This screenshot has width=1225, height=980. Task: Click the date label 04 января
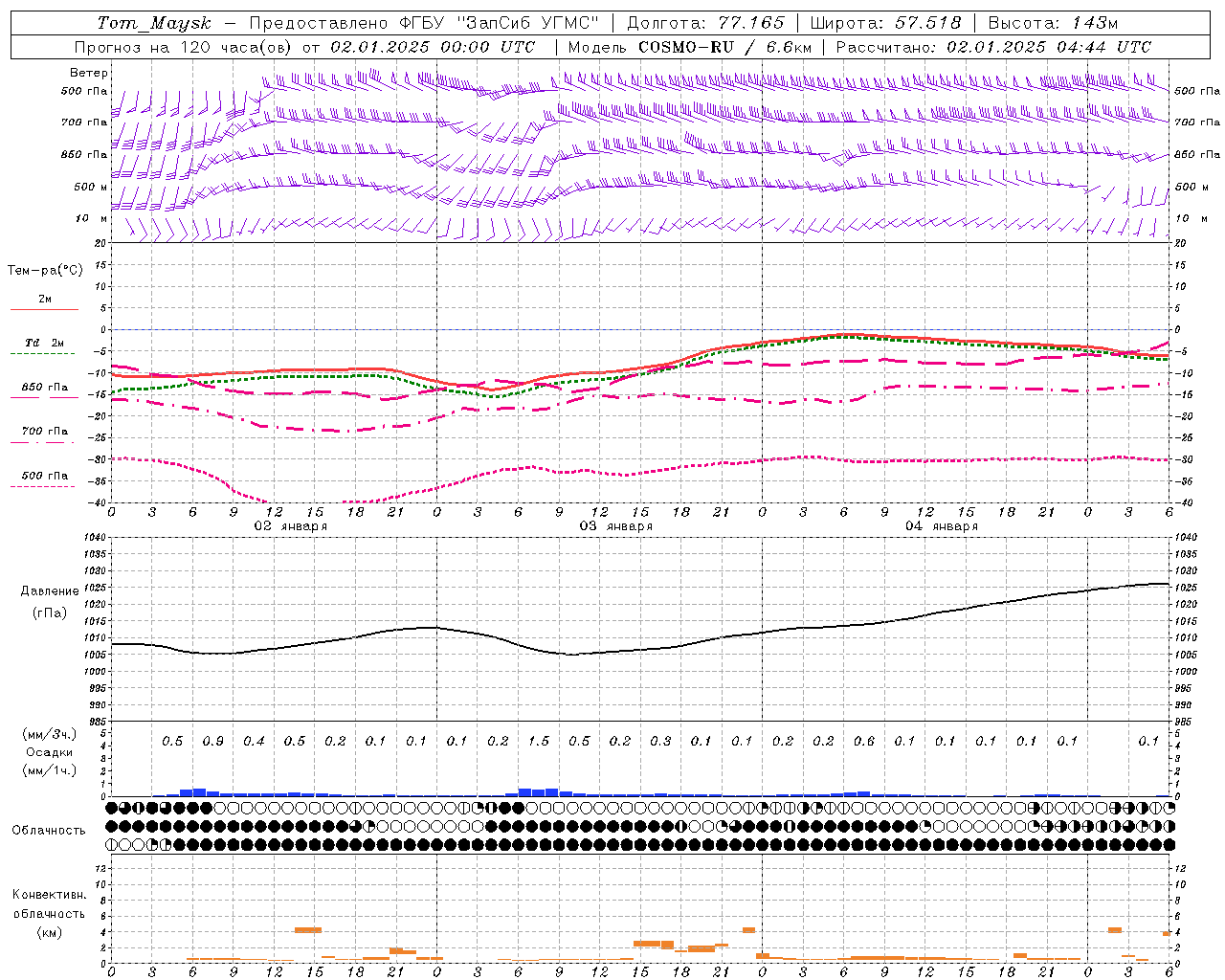(942, 526)
